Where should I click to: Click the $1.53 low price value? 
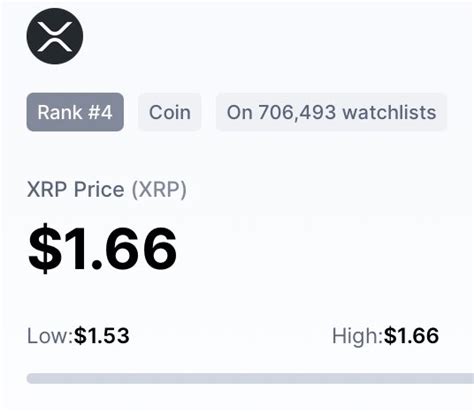click(x=101, y=336)
